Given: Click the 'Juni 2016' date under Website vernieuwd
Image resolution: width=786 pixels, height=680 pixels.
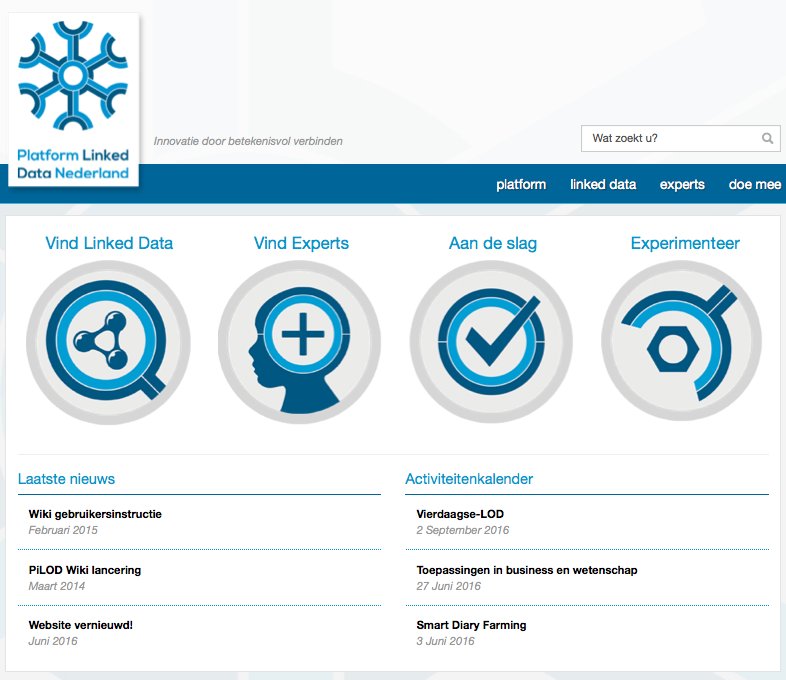Looking at the screenshot, I should click(x=53, y=641).
